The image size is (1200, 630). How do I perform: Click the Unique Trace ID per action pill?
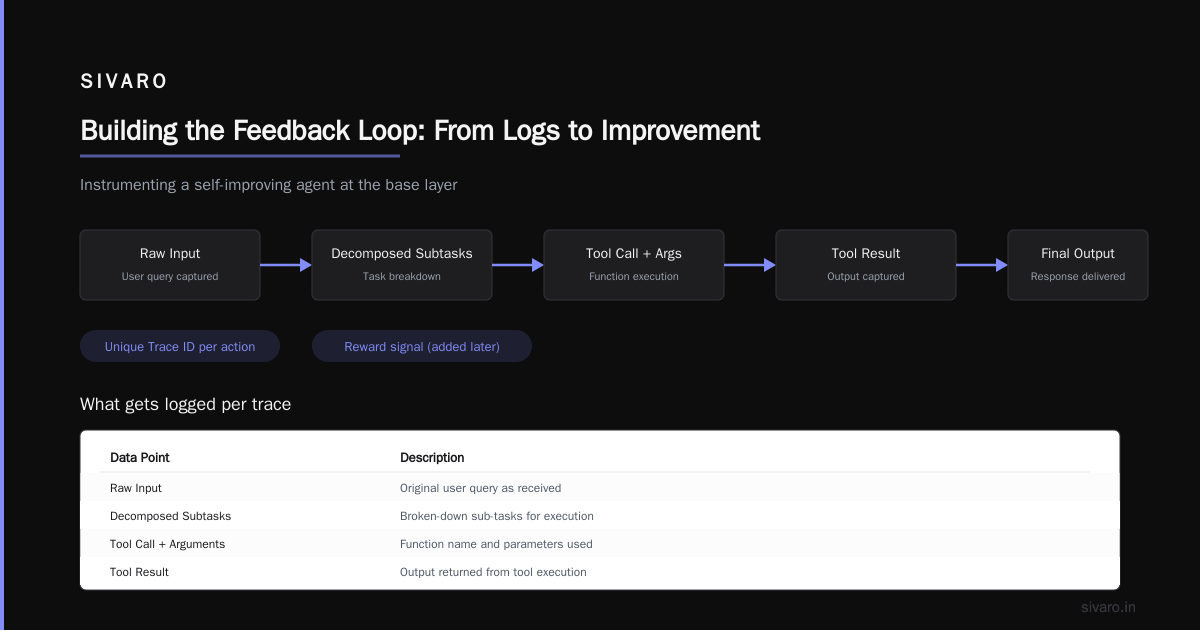pyautogui.click(x=180, y=347)
